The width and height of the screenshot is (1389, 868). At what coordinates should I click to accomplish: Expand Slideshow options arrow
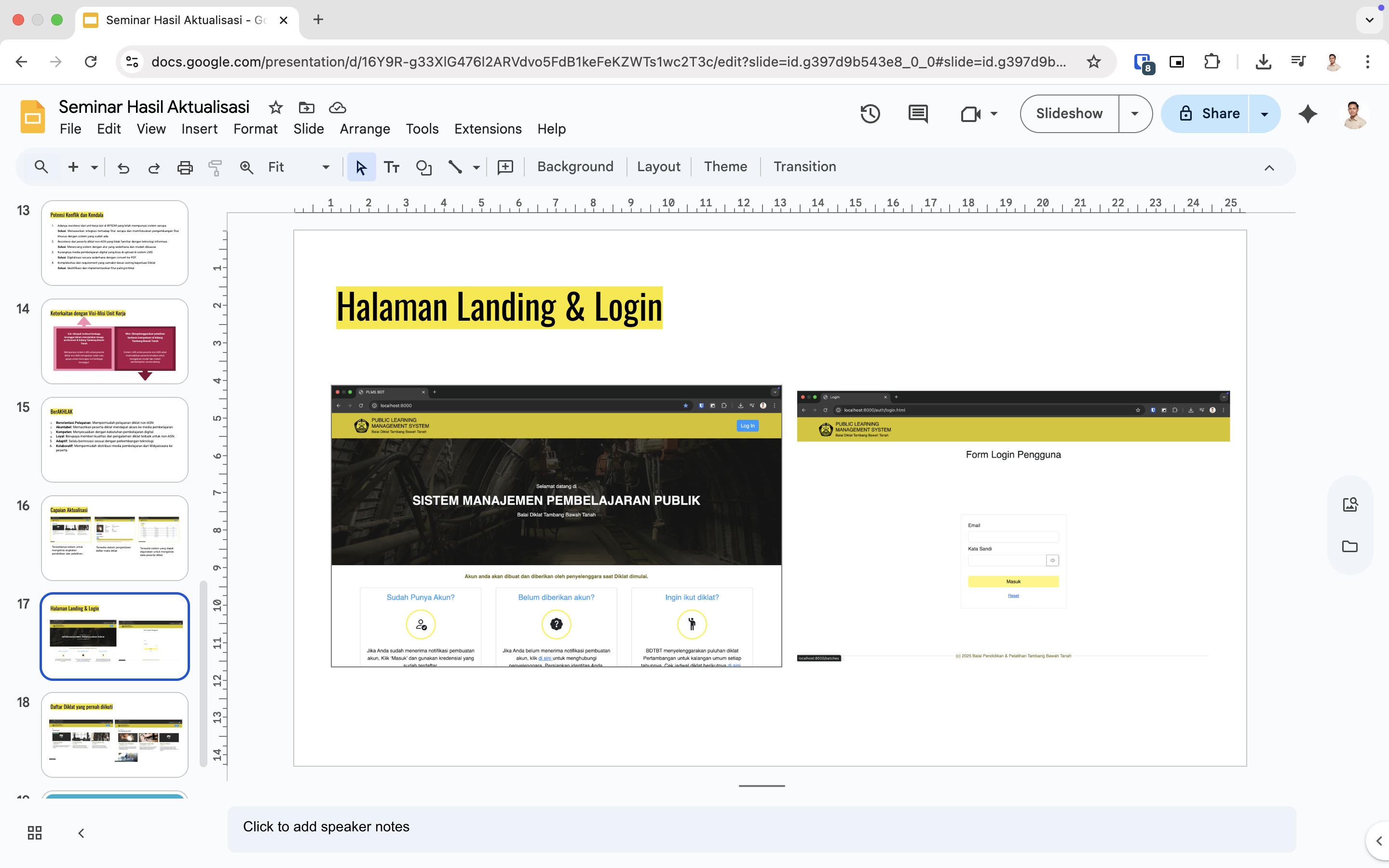(1134, 114)
